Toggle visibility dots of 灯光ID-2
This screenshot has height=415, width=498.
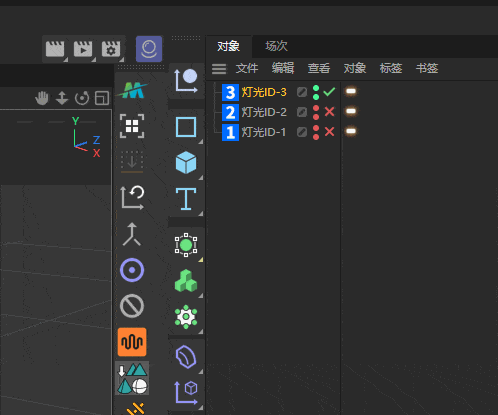click(x=316, y=112)
